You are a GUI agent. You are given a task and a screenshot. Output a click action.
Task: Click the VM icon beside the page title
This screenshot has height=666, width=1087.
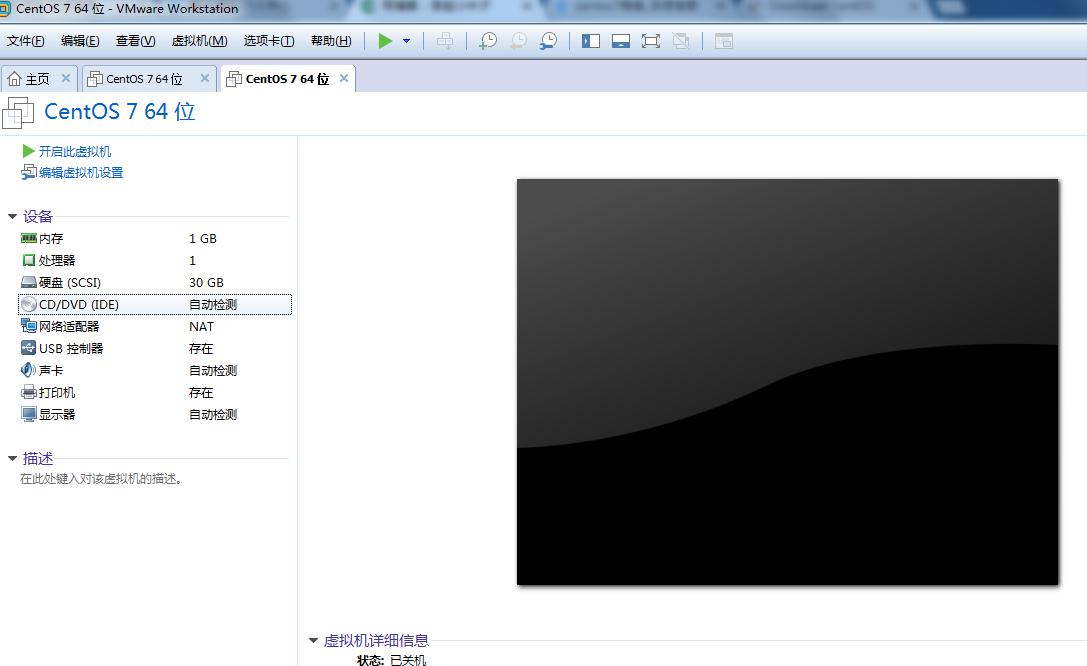click(x=18, y=113)
